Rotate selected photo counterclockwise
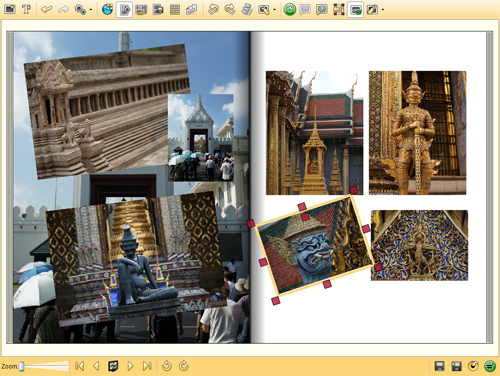The image size is (500, 376). pos(167,366)
